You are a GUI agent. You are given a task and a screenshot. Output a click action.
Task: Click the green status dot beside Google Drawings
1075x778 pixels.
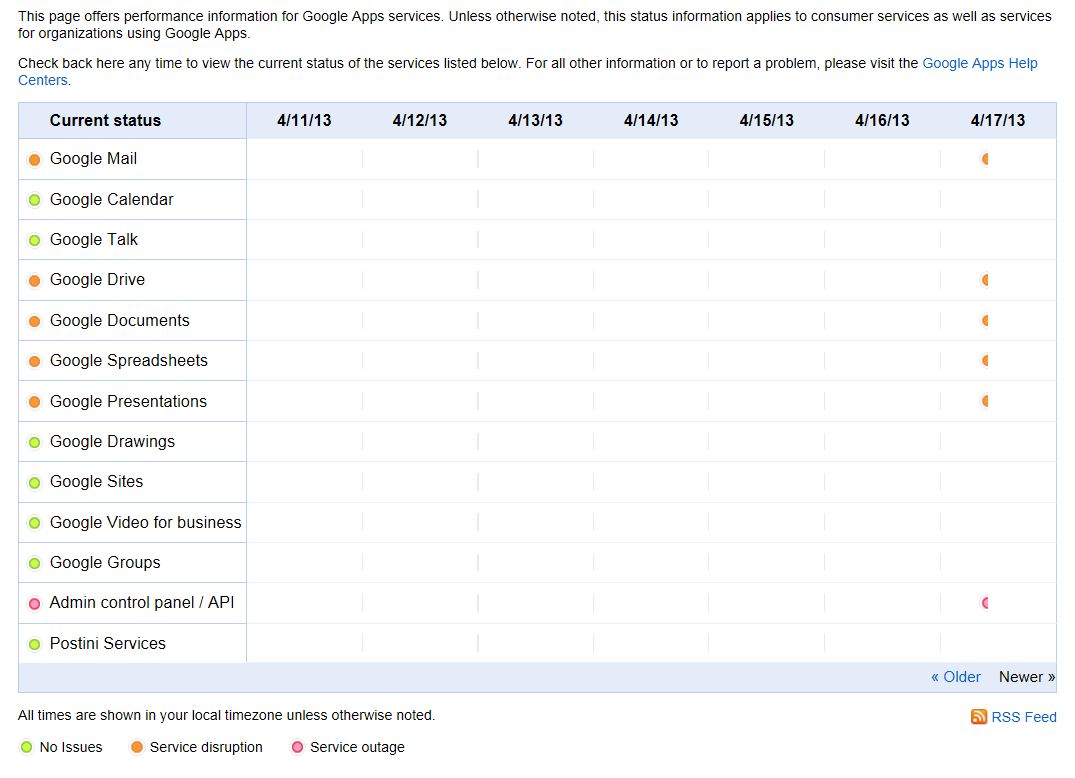pos(34,442)
